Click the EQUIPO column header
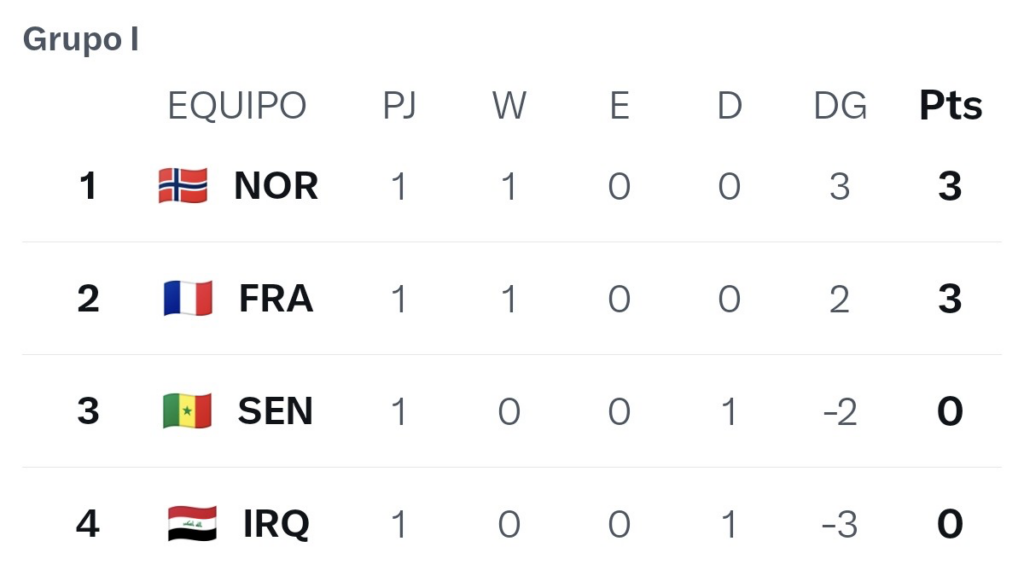The image size is (1024, 582). pyautogui.click(x=237, y=106)
